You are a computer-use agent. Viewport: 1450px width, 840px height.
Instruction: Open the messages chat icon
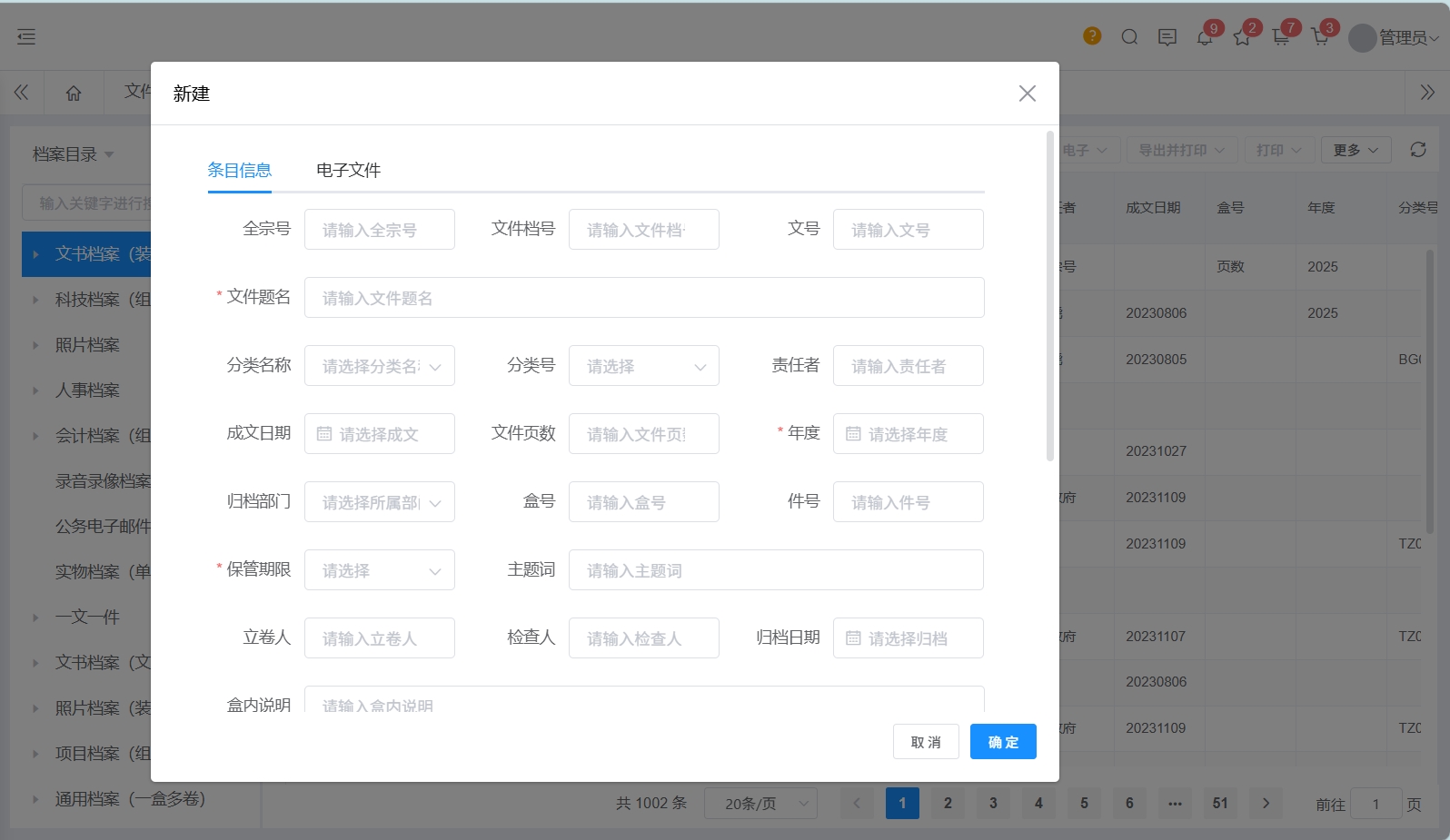pos(1167,37)
